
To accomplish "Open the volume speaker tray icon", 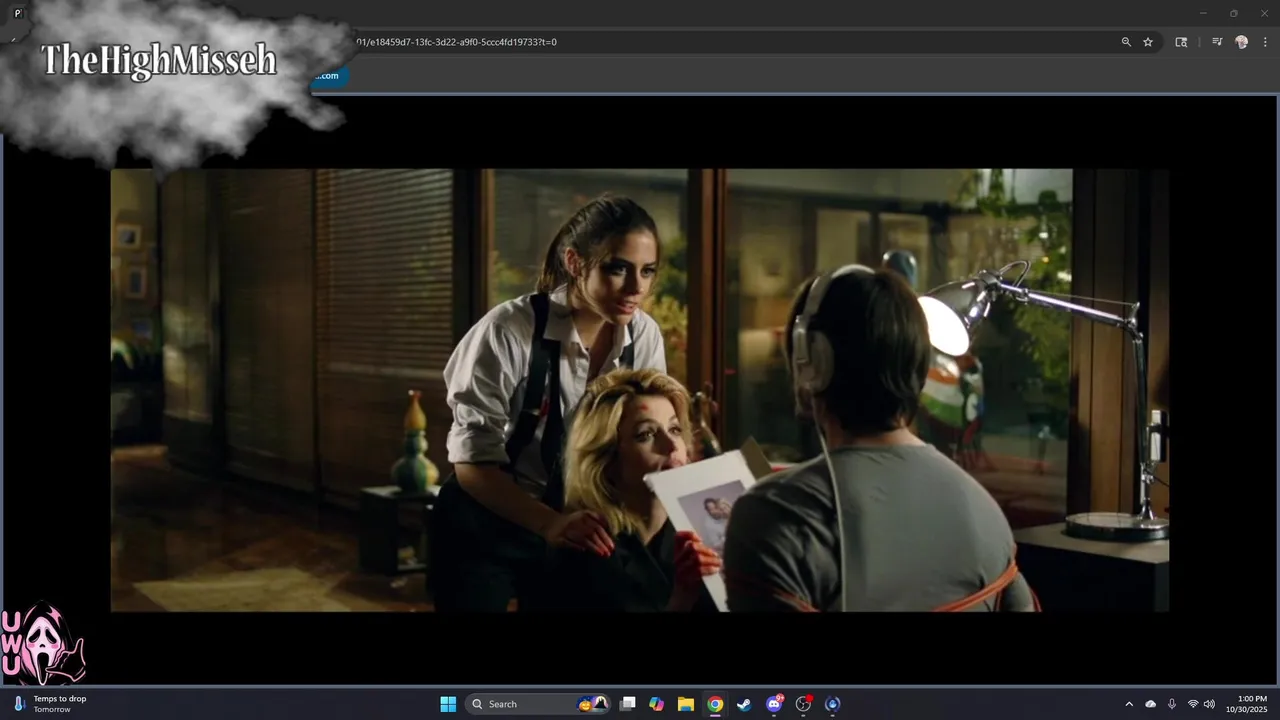I will coord(1209,704).
